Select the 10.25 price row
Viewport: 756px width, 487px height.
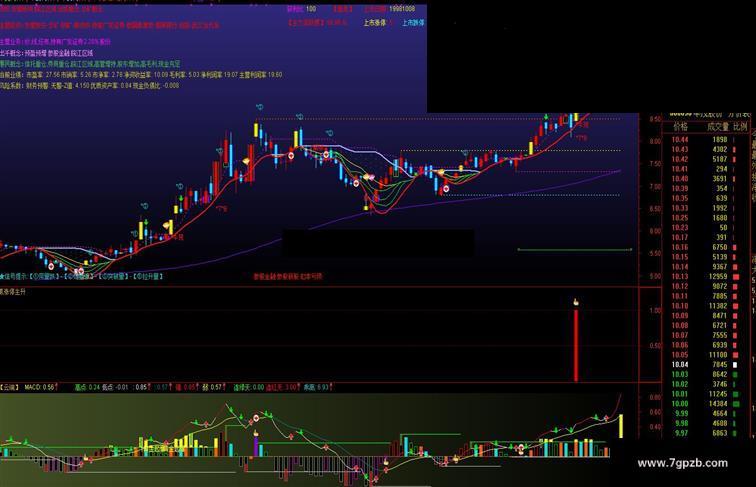705,218
